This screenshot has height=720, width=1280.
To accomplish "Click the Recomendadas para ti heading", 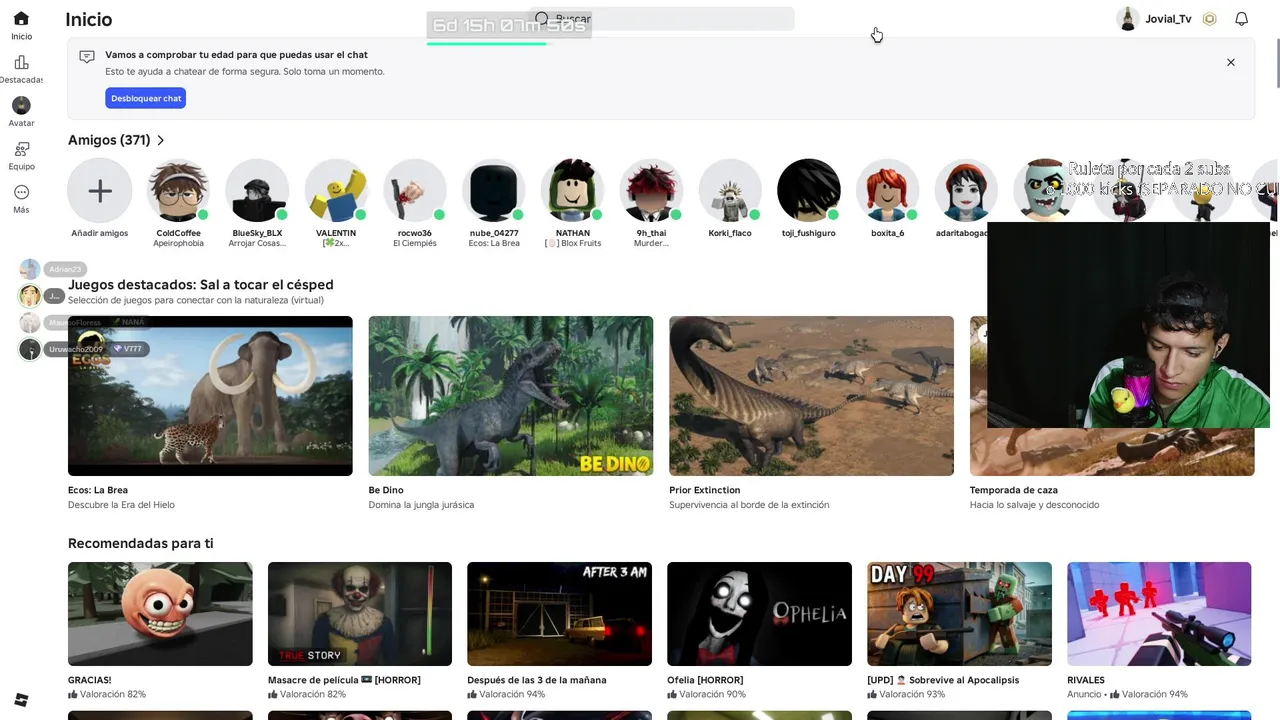I will click(x=140, y=543).
